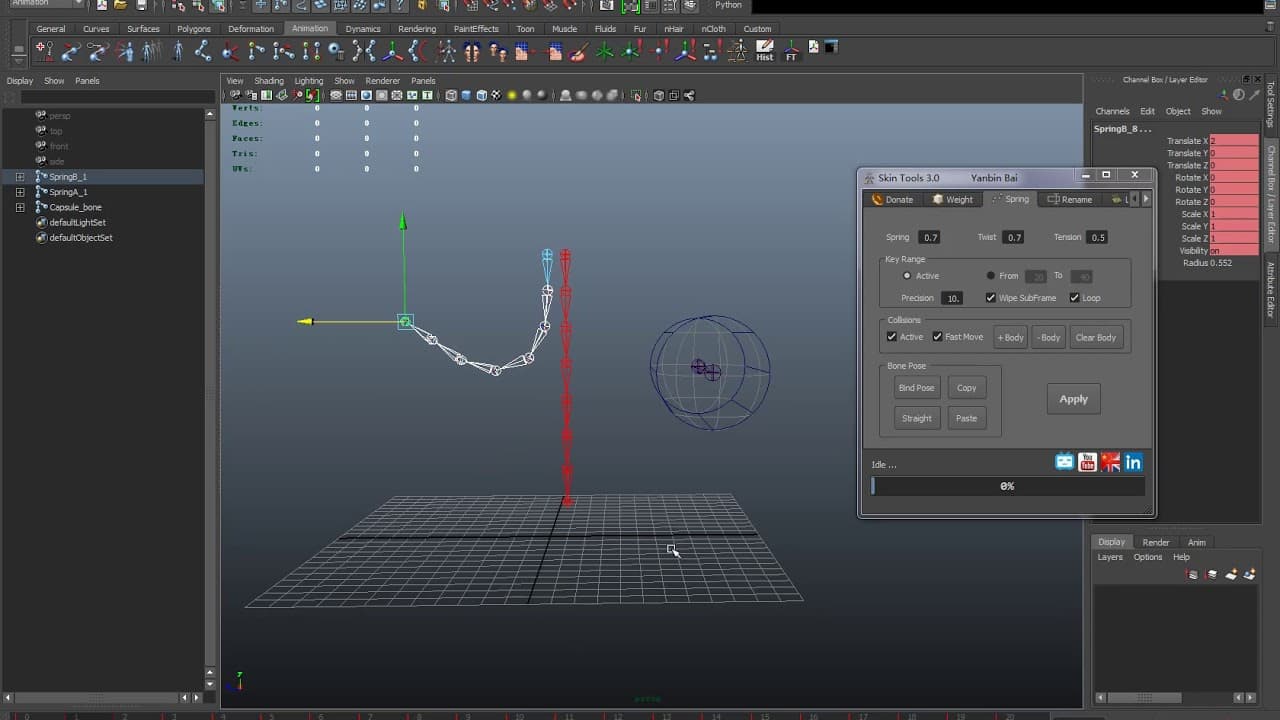Click the XYZ axis joint shelf icon
The height and width of the screenshot is (720, 1280).
pyautogui.click(x=392, y=51)
